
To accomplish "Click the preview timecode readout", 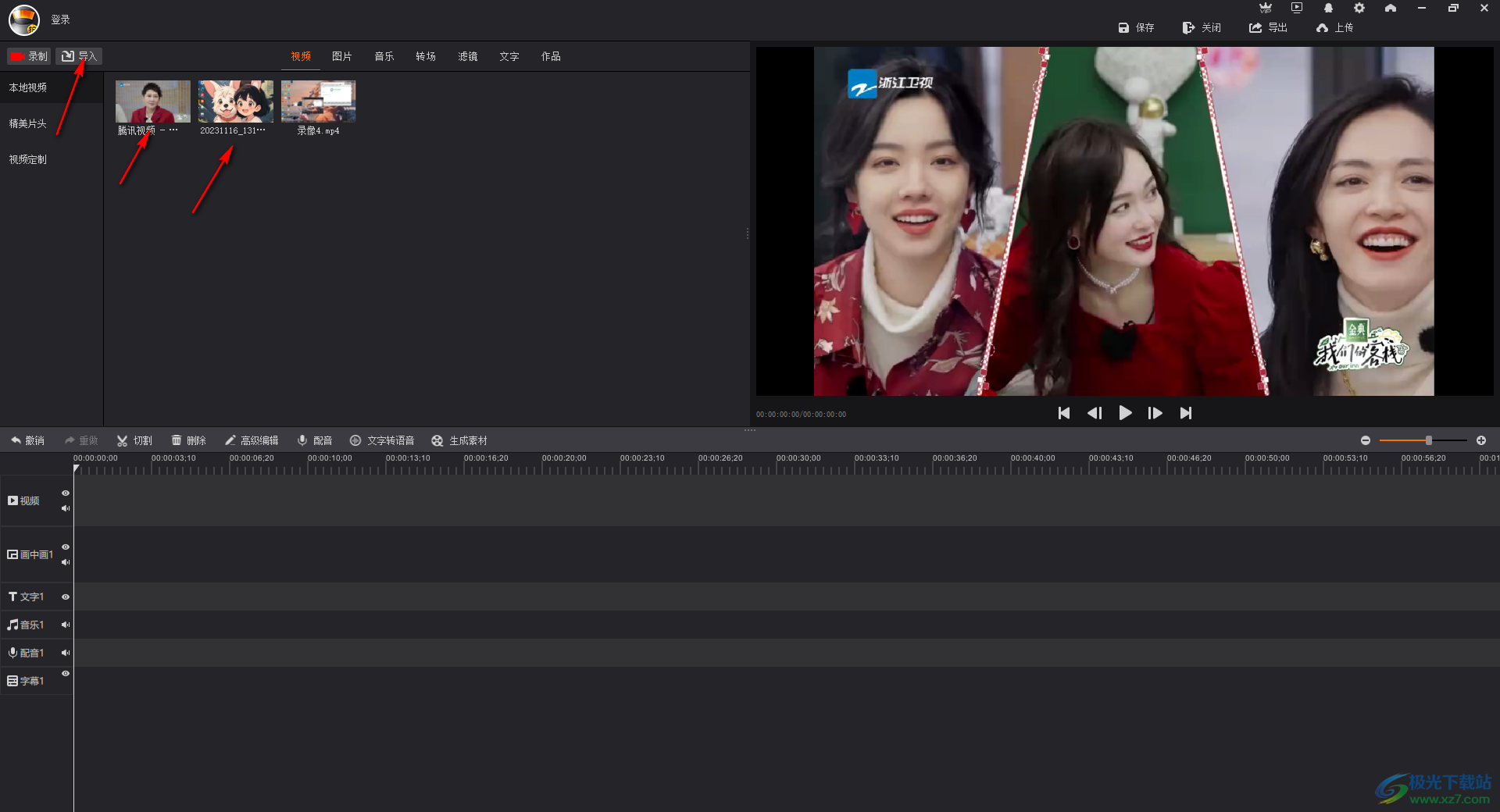I will [801, 415].
